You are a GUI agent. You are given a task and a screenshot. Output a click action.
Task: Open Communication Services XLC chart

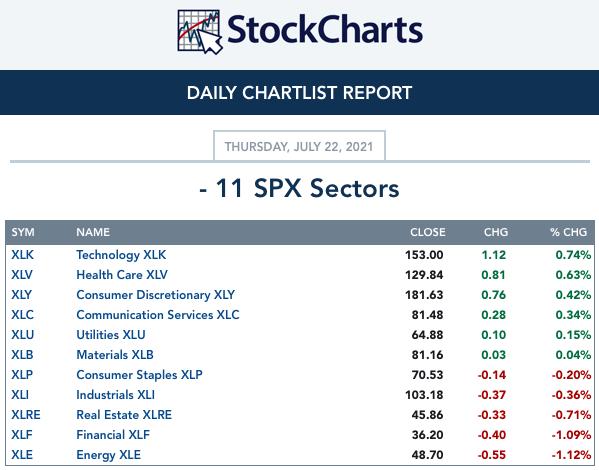tap(158, 315)
